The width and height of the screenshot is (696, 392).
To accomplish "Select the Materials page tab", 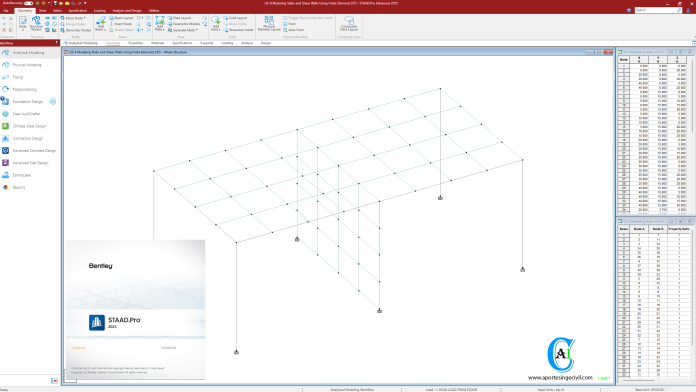I will click(x=158, y=43).
